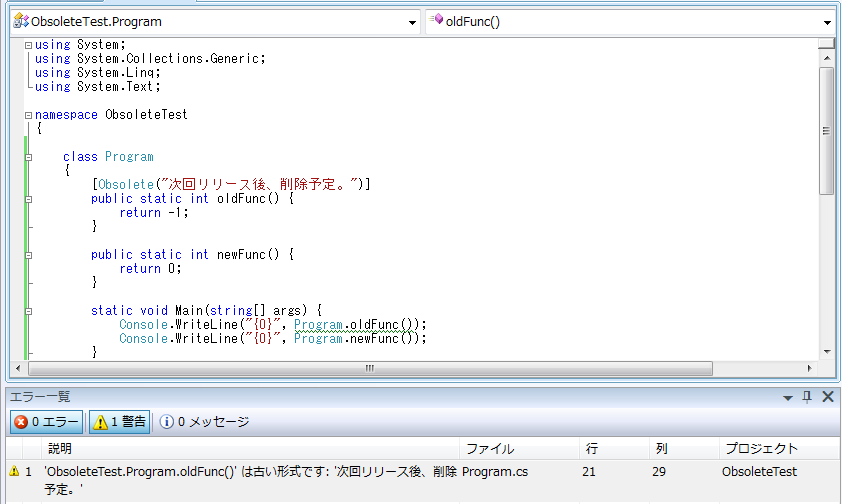Click column number 29 cell

click(659, 472)
